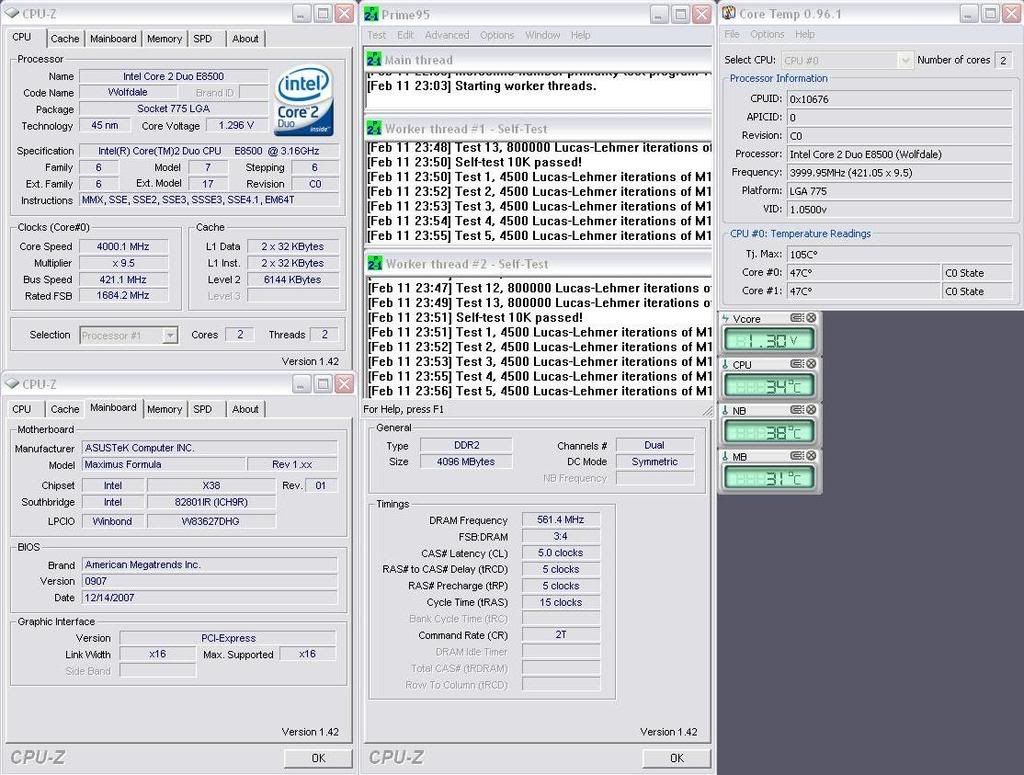Click the NB temperature display reading 38°C
The height and width of the screenshot is (775, 1024).
pos(769,431)
